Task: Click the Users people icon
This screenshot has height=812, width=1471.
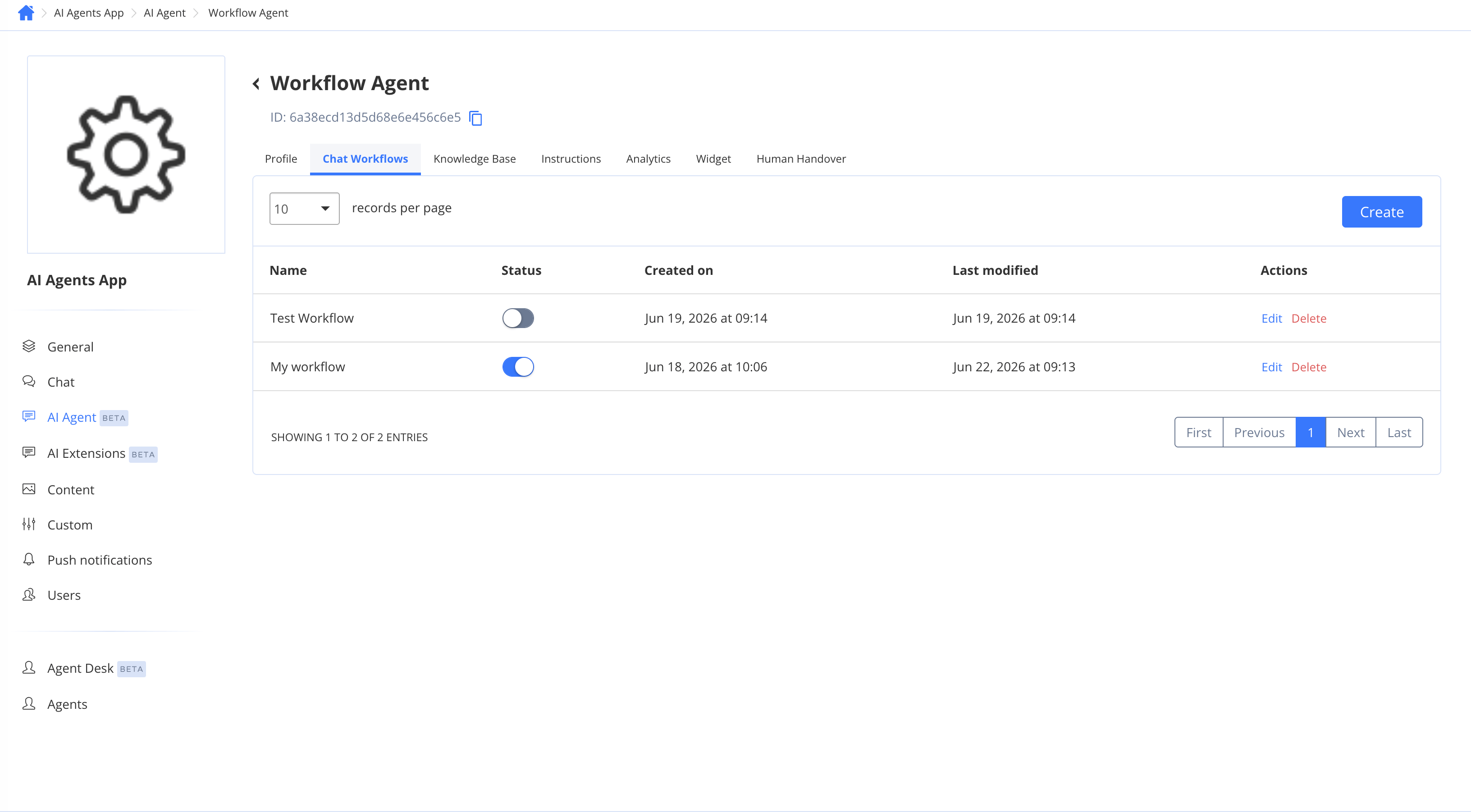Action: tap(29, 594)
